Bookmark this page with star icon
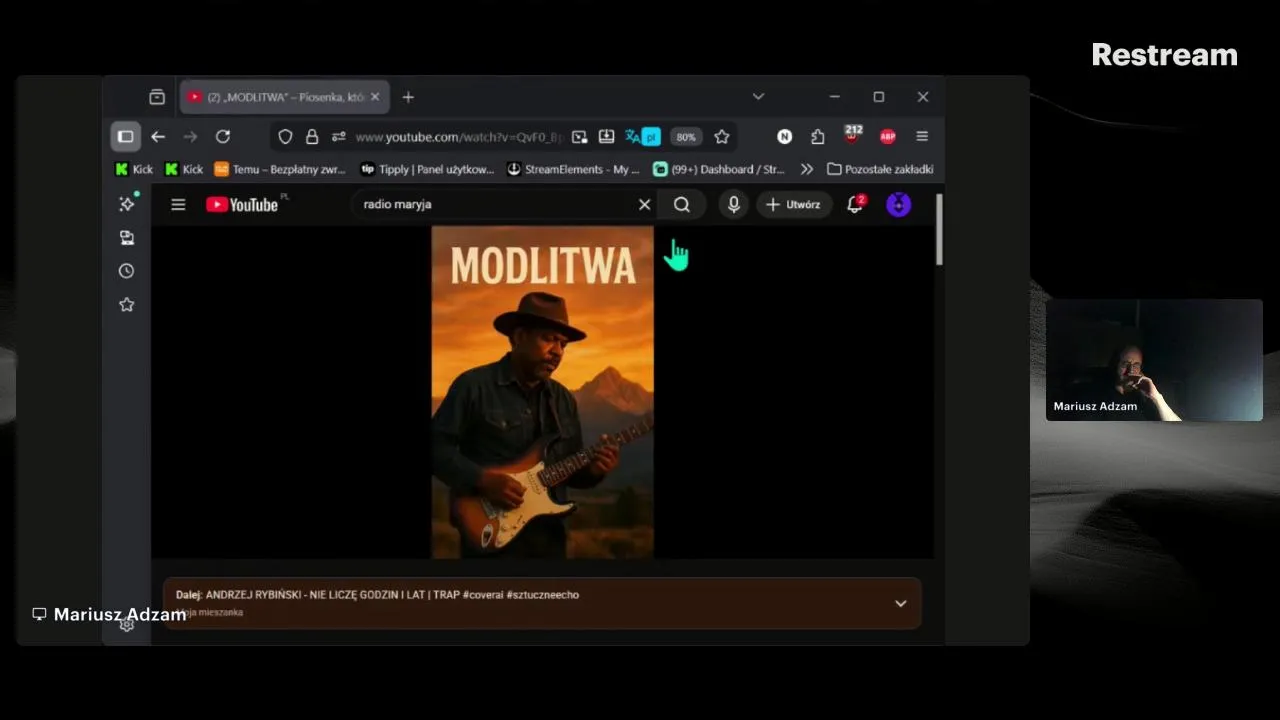Image resolution: width=1280 pixels, height=720 pixels. tap(722, 137)
